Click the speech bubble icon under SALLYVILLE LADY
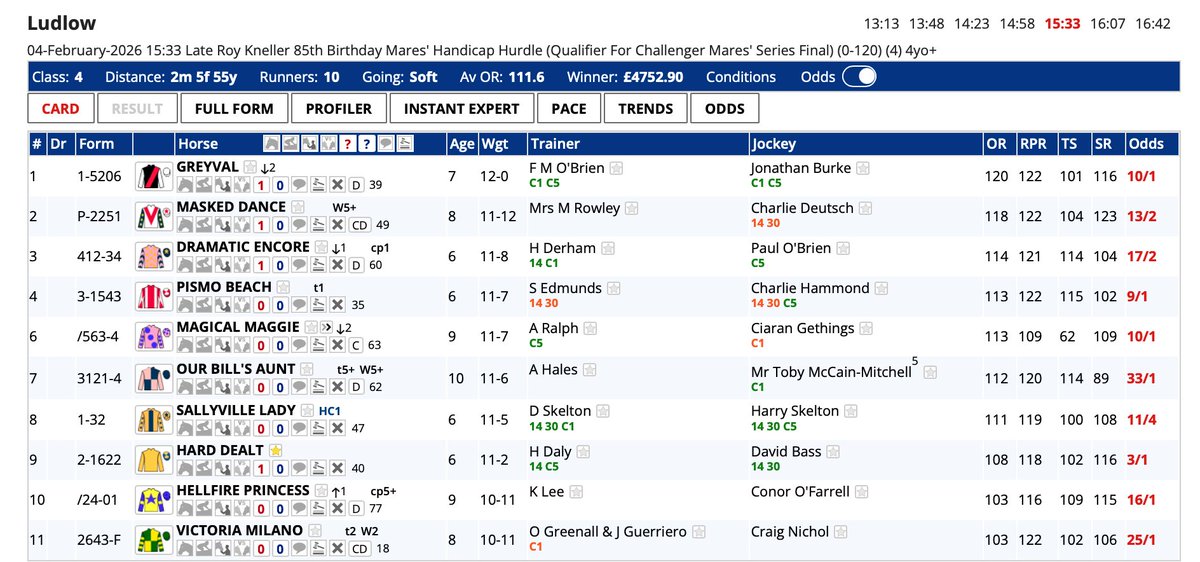Screen dimensions: 1200x562 pos(300,427)
